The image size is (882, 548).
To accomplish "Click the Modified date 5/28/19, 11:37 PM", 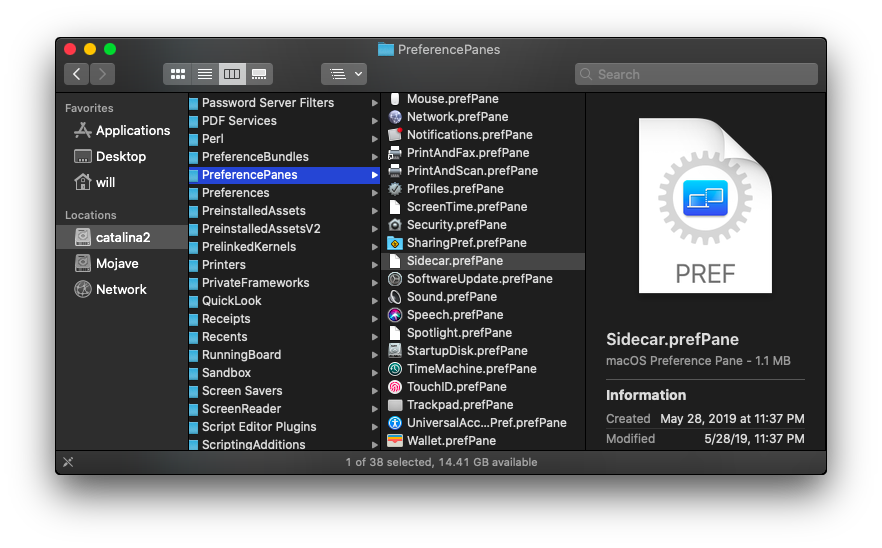I will [754, 439].
